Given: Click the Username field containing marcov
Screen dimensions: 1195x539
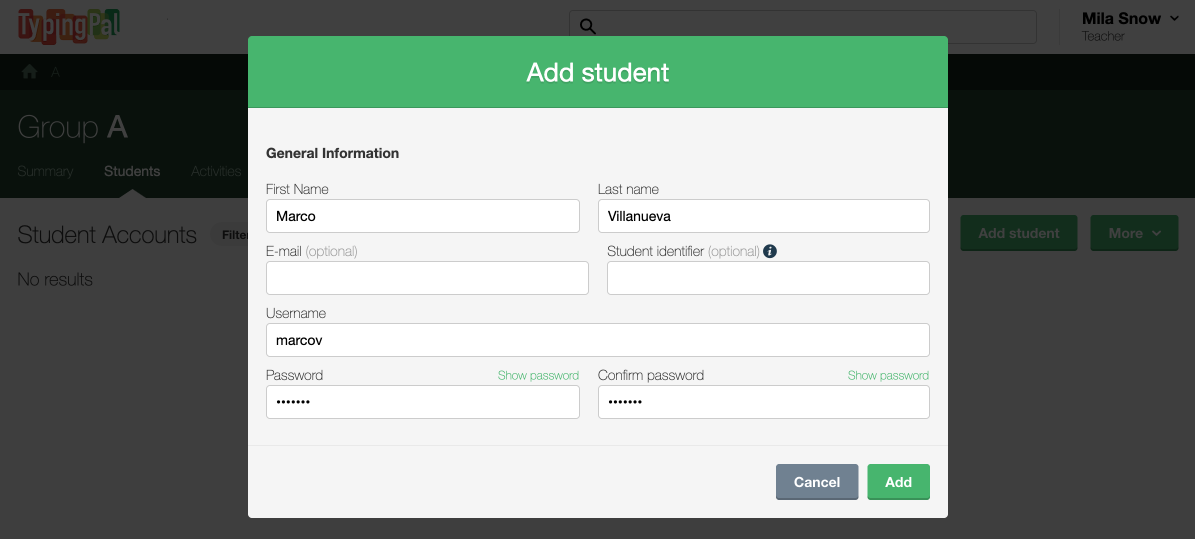Looking at the screenshot, I should tap(597, 340).
